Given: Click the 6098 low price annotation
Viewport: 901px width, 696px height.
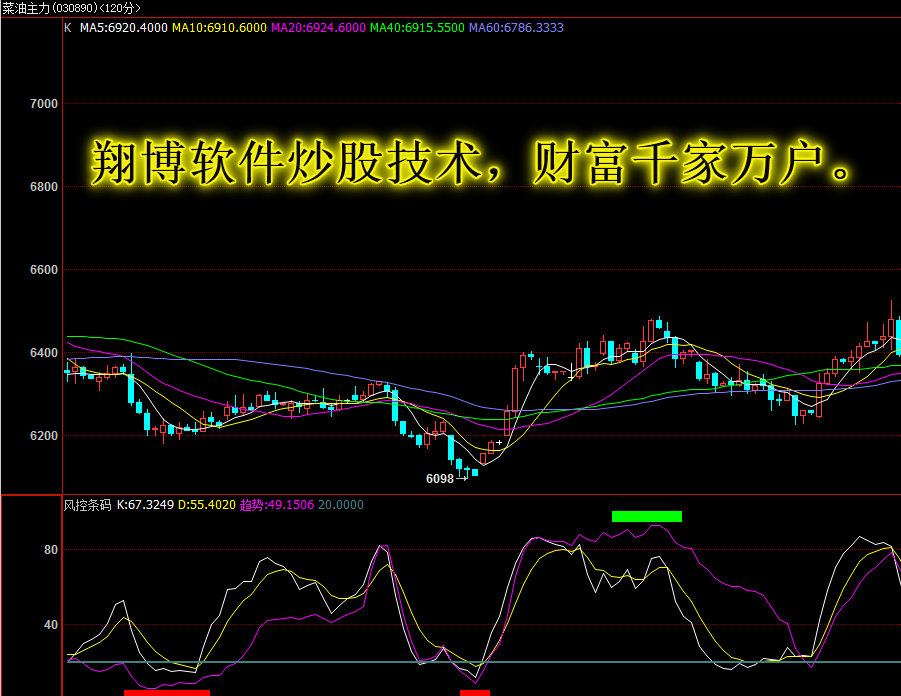Looking at the screenshot, I should point(440,479).
